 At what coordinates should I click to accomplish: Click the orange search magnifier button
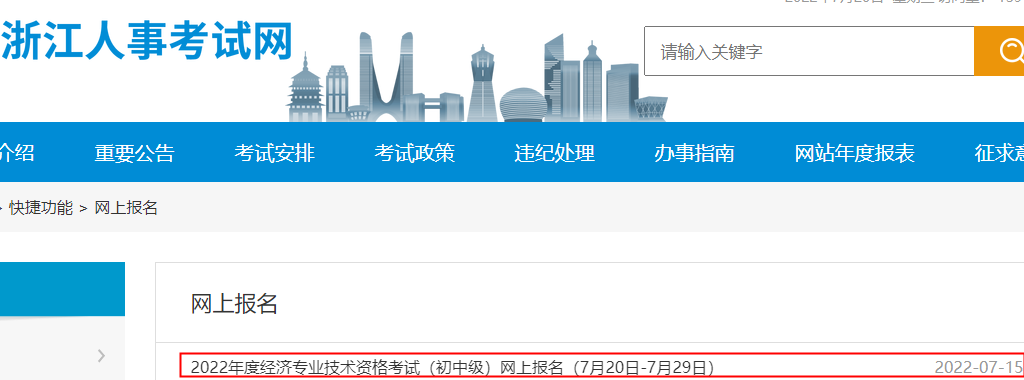(999, 52)
